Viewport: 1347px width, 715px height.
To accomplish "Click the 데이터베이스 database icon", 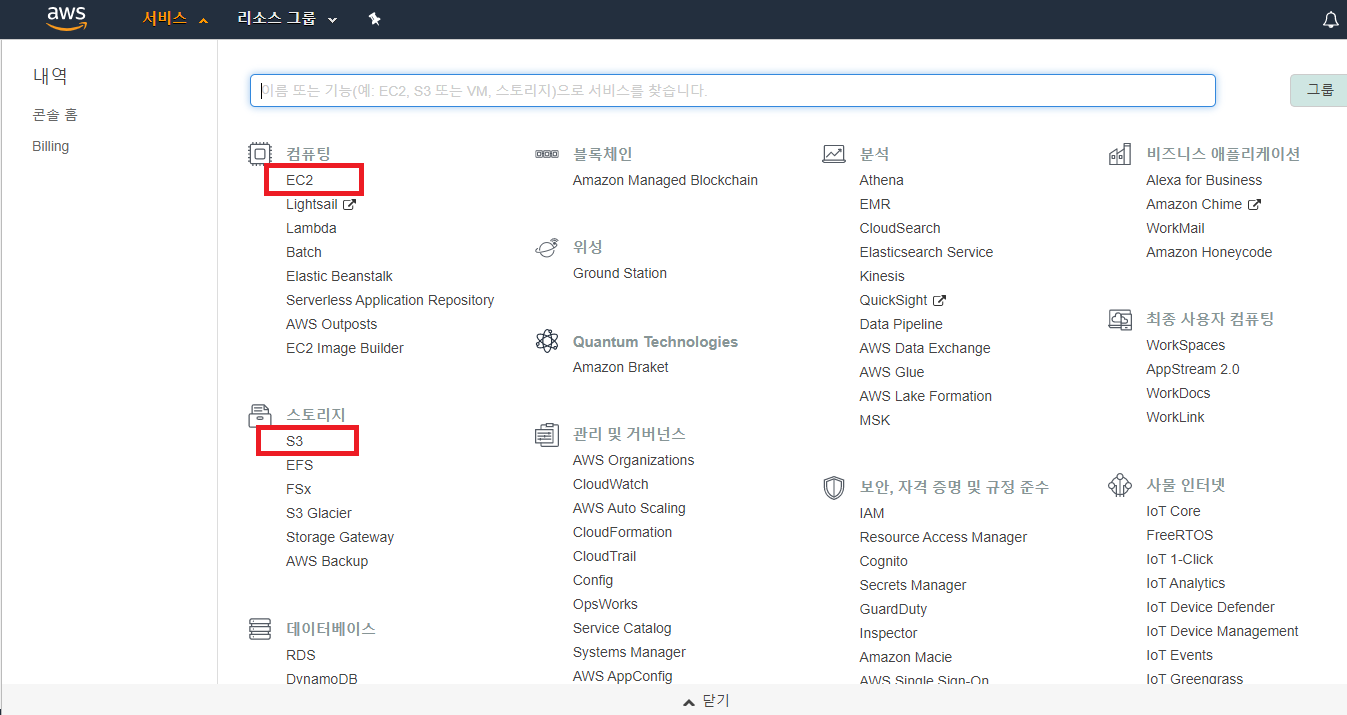I will point(260,629).
